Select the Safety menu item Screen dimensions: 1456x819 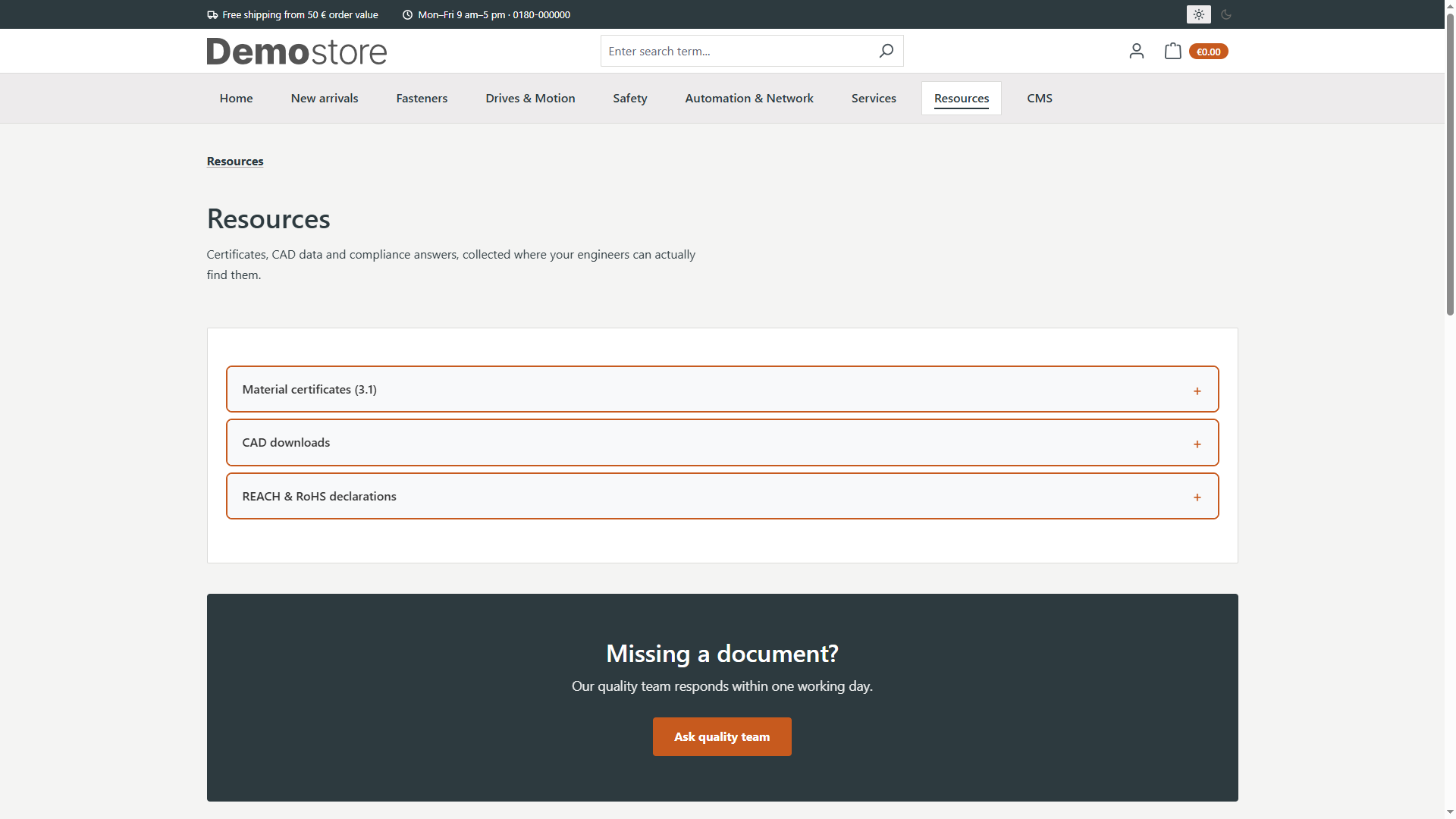click(629, 98)
